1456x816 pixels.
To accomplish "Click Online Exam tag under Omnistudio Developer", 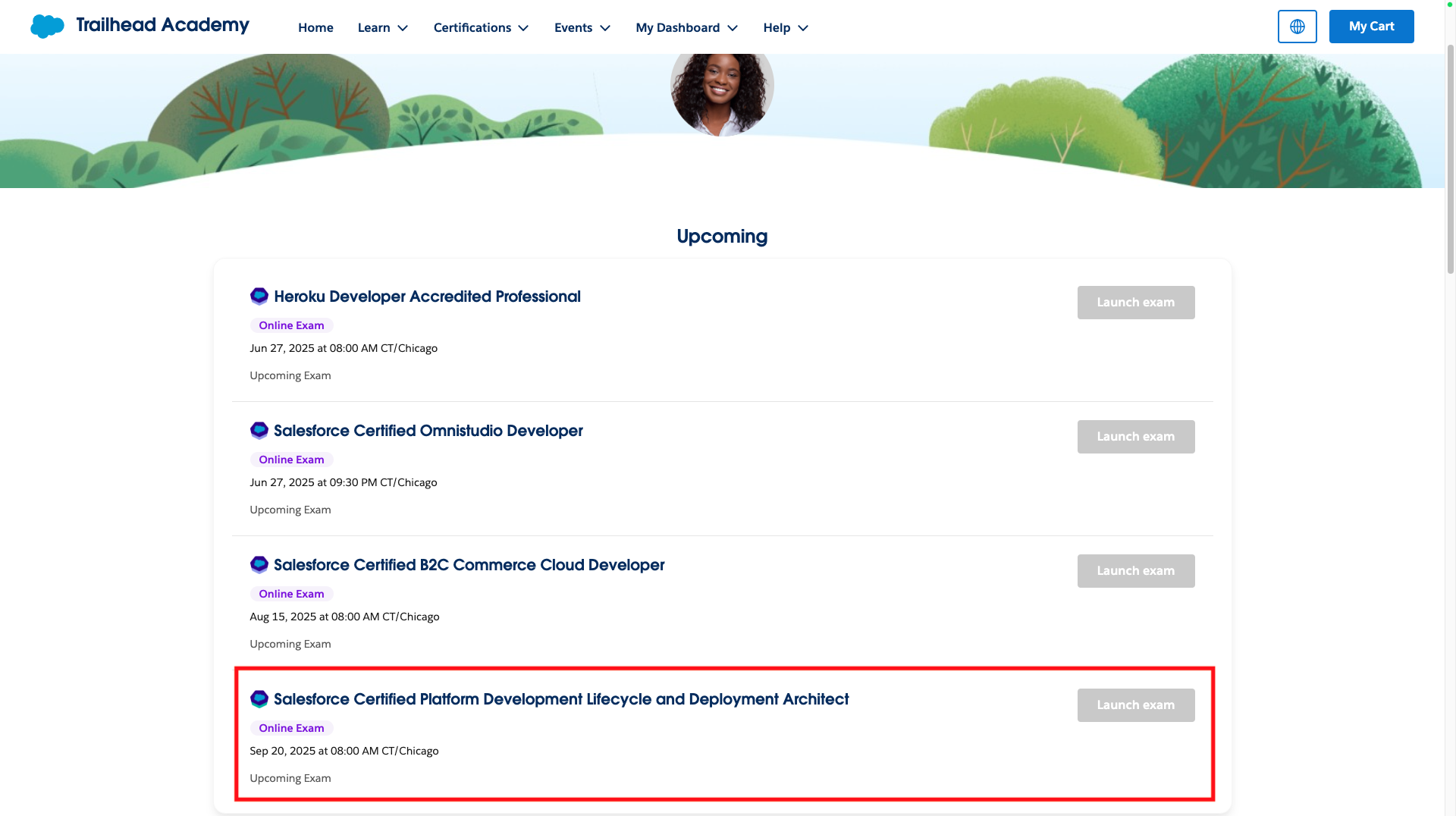I will [x=291, y=460].
